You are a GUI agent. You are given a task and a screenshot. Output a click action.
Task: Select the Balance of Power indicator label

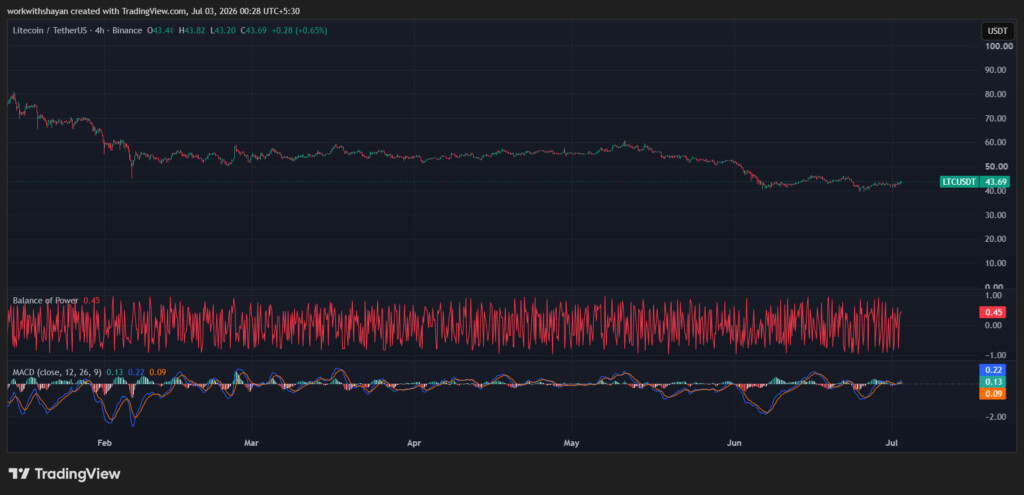pos(45,300)
